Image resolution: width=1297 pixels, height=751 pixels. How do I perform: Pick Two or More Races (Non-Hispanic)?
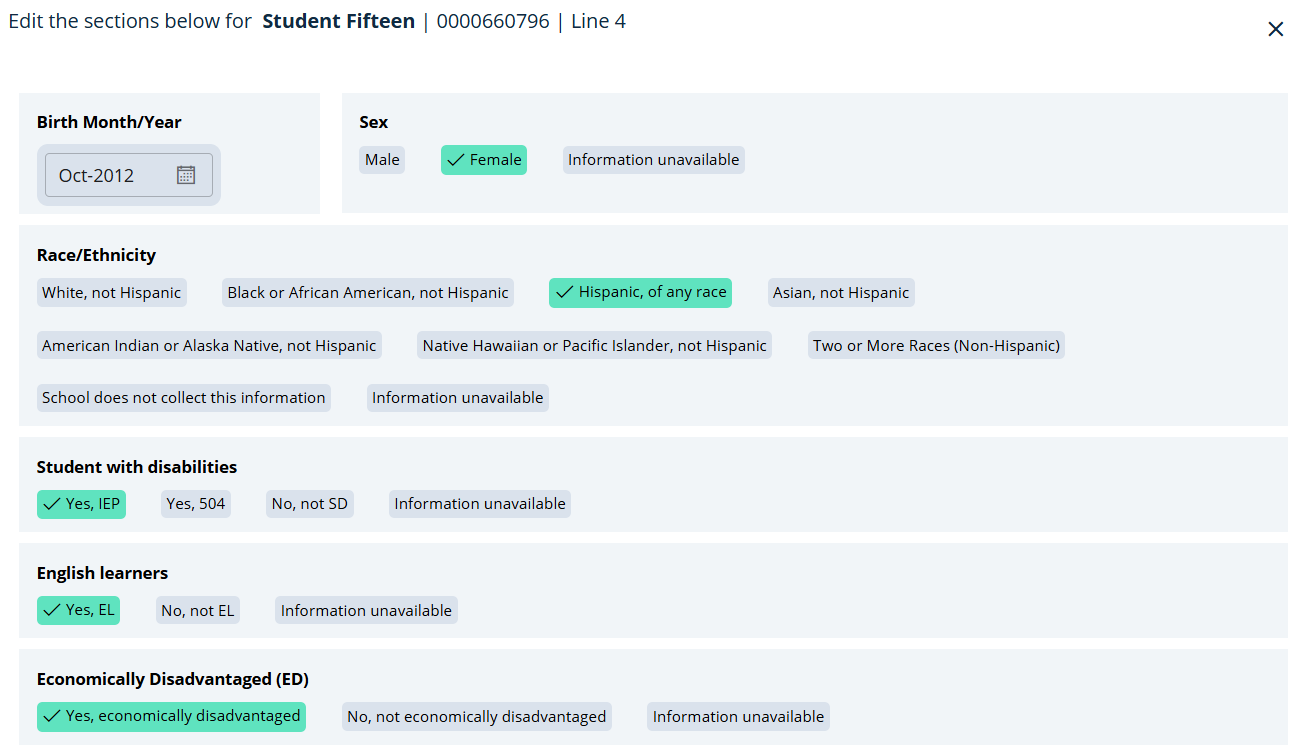(x=936, y=346)
